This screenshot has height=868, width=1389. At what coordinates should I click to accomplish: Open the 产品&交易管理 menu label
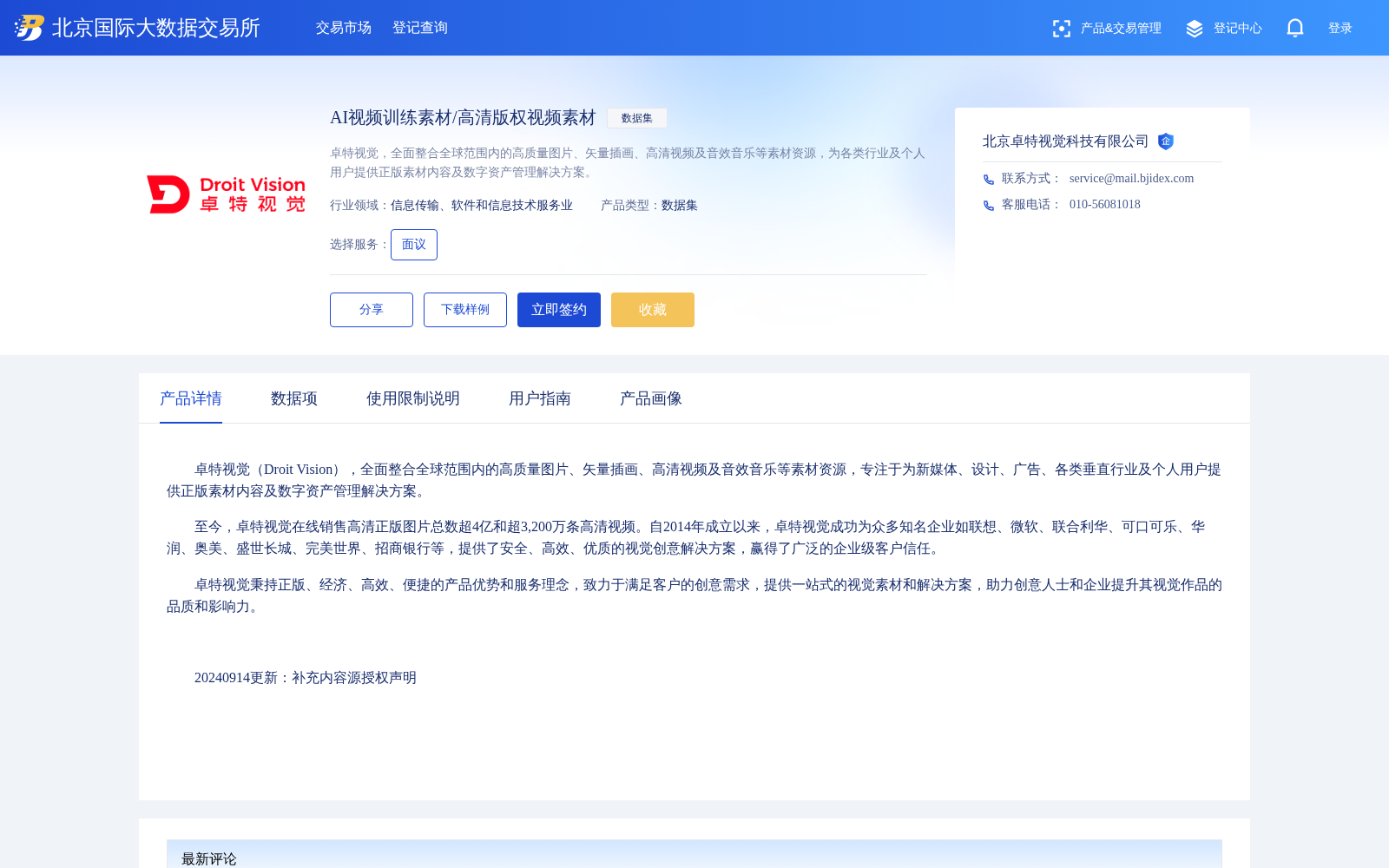[x=1121, y=29]
